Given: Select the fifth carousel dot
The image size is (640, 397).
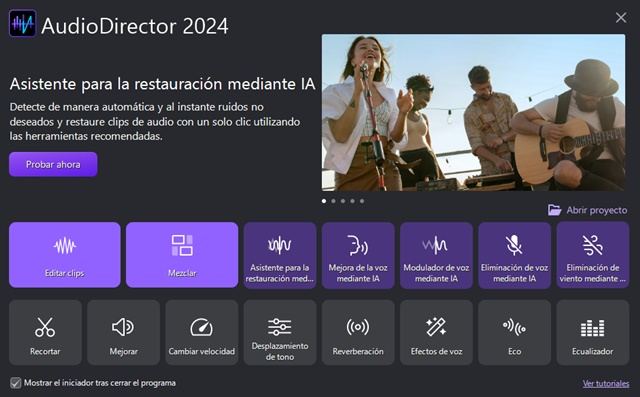Looking at the screenshot, I should pos(362,201).
